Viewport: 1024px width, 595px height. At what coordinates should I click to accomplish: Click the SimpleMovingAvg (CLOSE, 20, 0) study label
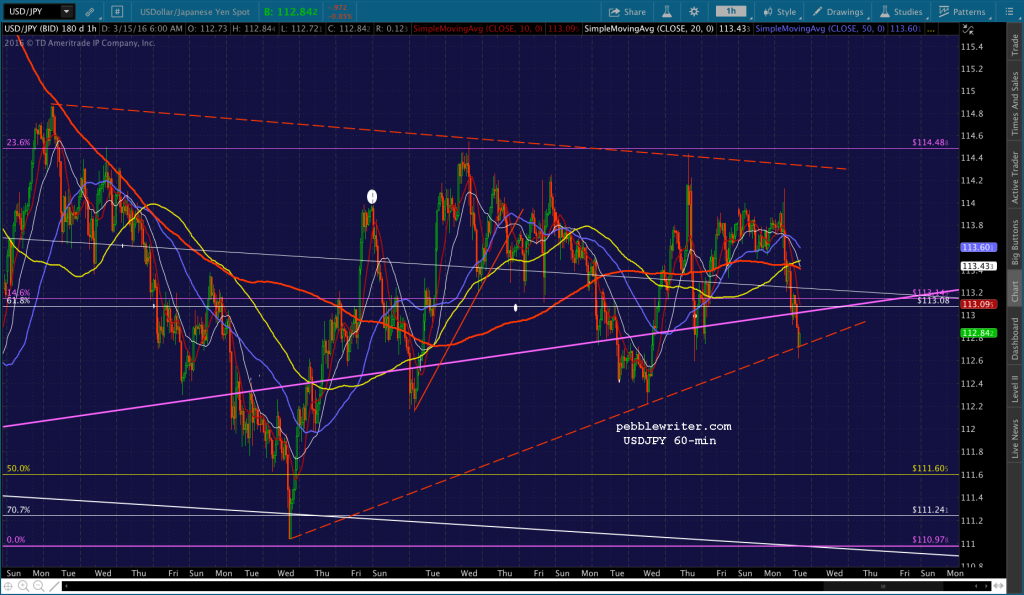(x=649, y=29)
